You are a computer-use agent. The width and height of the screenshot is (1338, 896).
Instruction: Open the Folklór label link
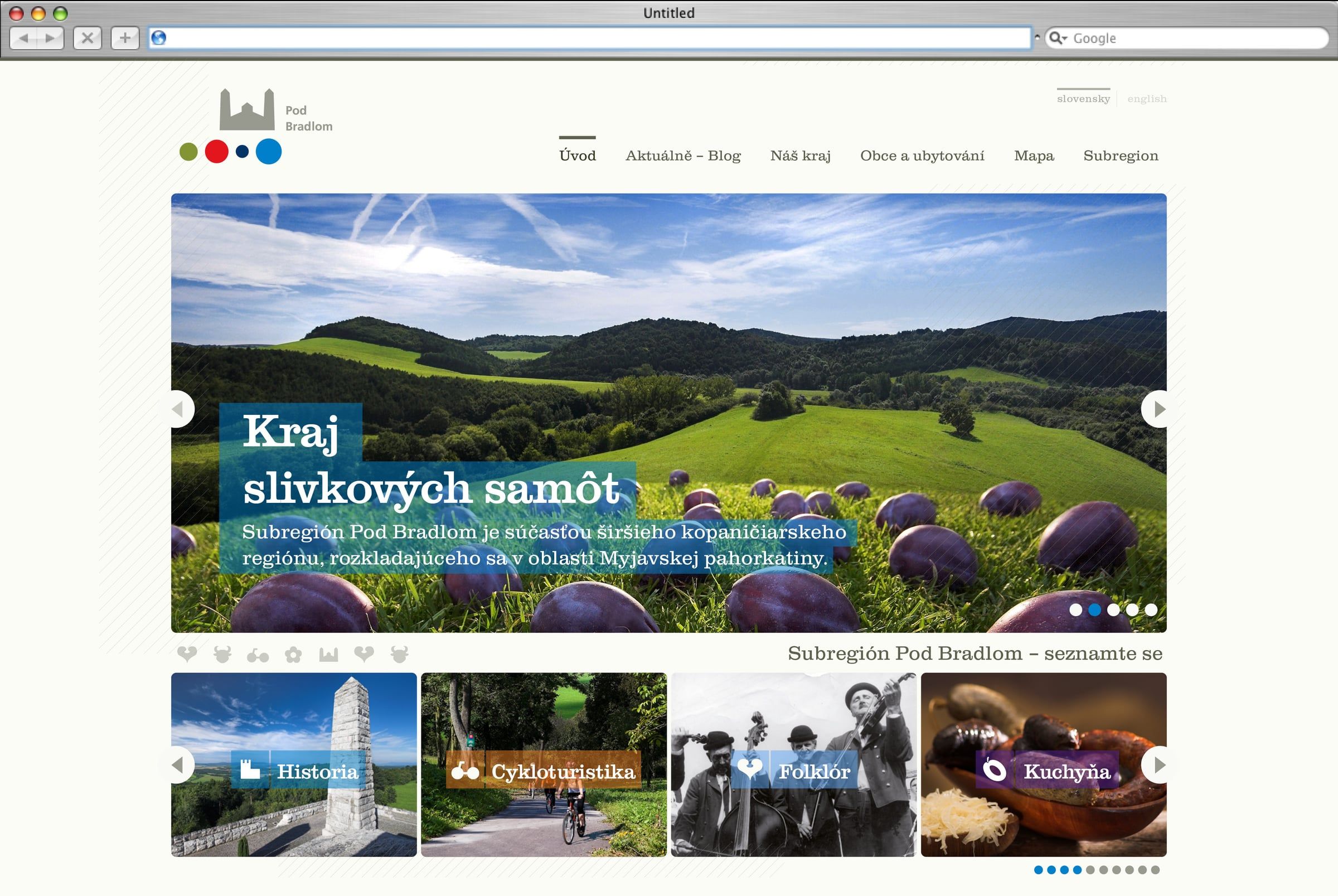pyautogui.click(x=814, y=772)
